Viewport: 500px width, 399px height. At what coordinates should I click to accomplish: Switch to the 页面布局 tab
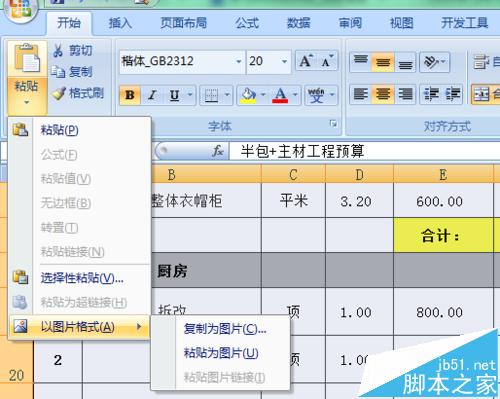[184, 23]
